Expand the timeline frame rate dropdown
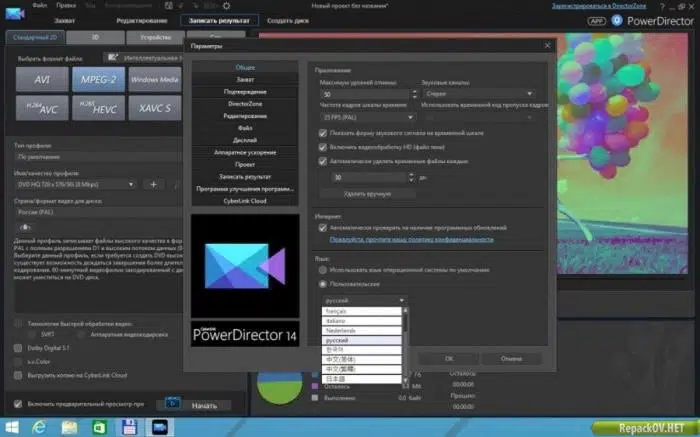 click(367, 117)
